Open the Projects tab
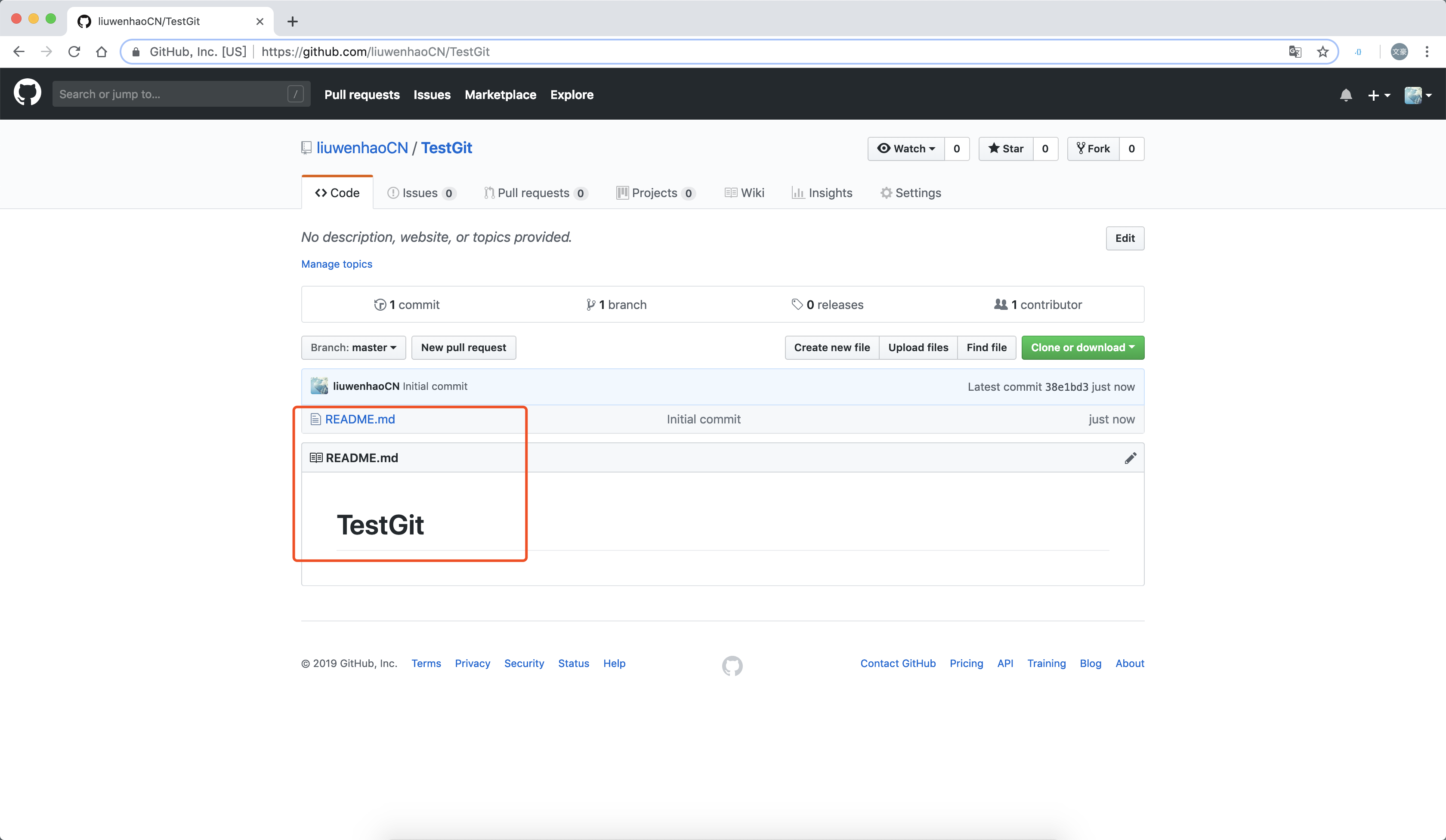Viewport: 1446px width, 840px height. click(656, 193)
